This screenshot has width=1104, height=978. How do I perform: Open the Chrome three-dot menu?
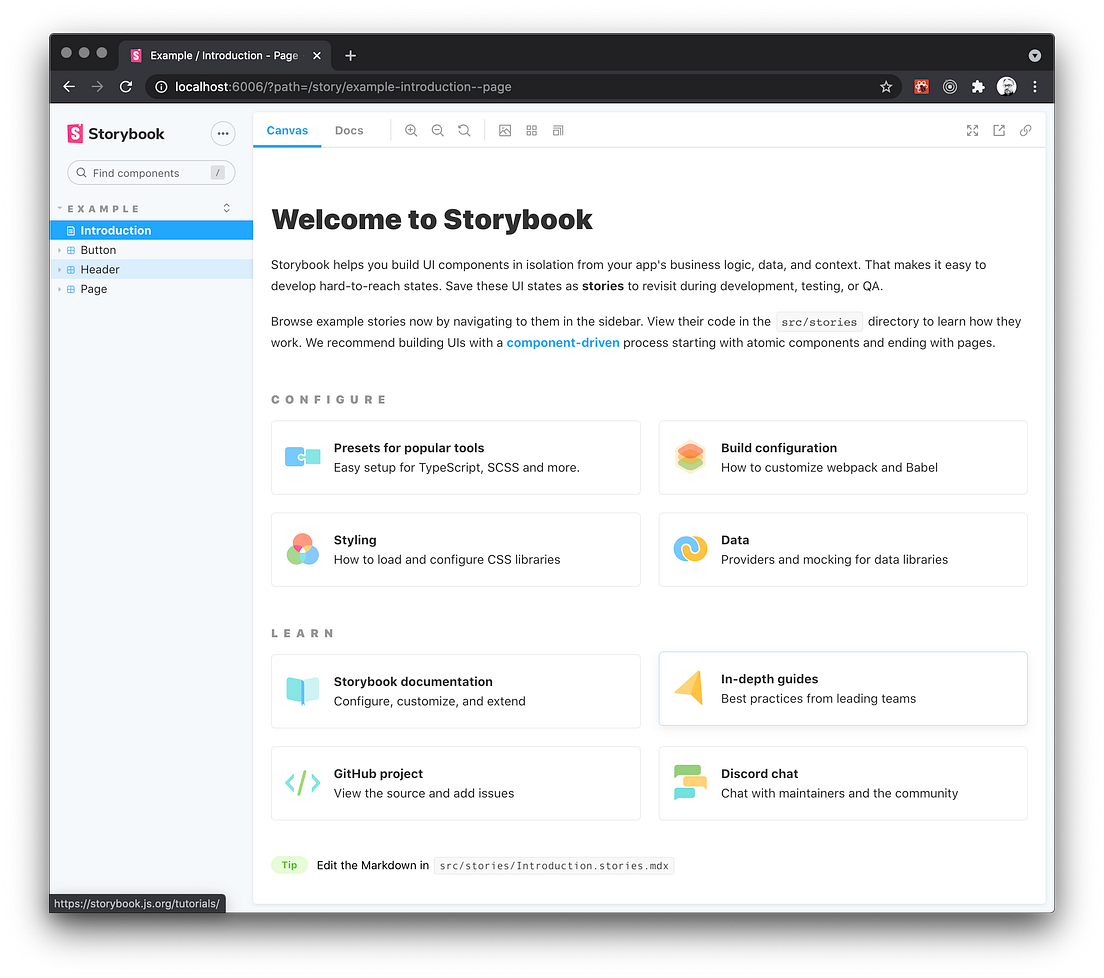1034,87
